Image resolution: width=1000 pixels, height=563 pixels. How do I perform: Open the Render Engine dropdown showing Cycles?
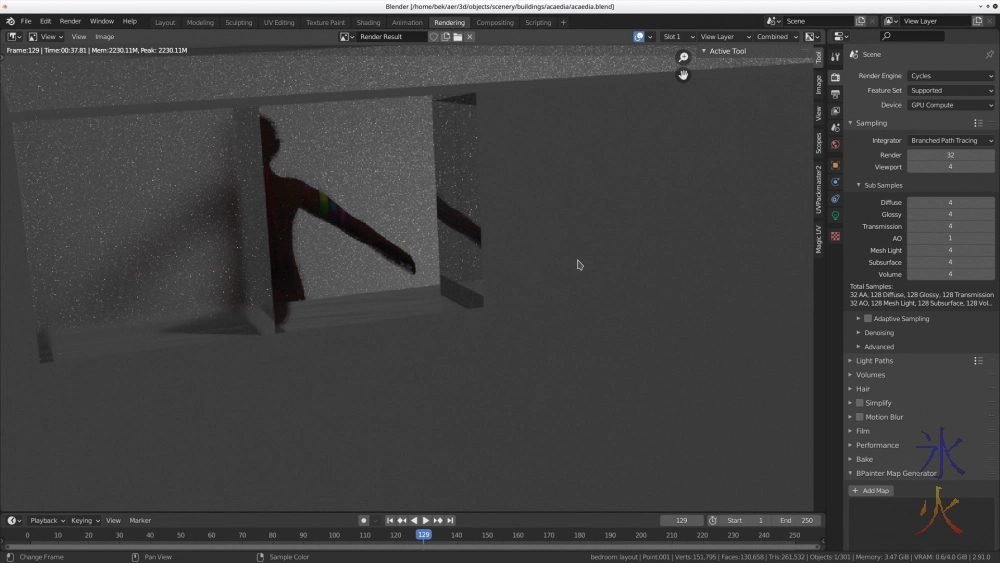click(950, 76)
